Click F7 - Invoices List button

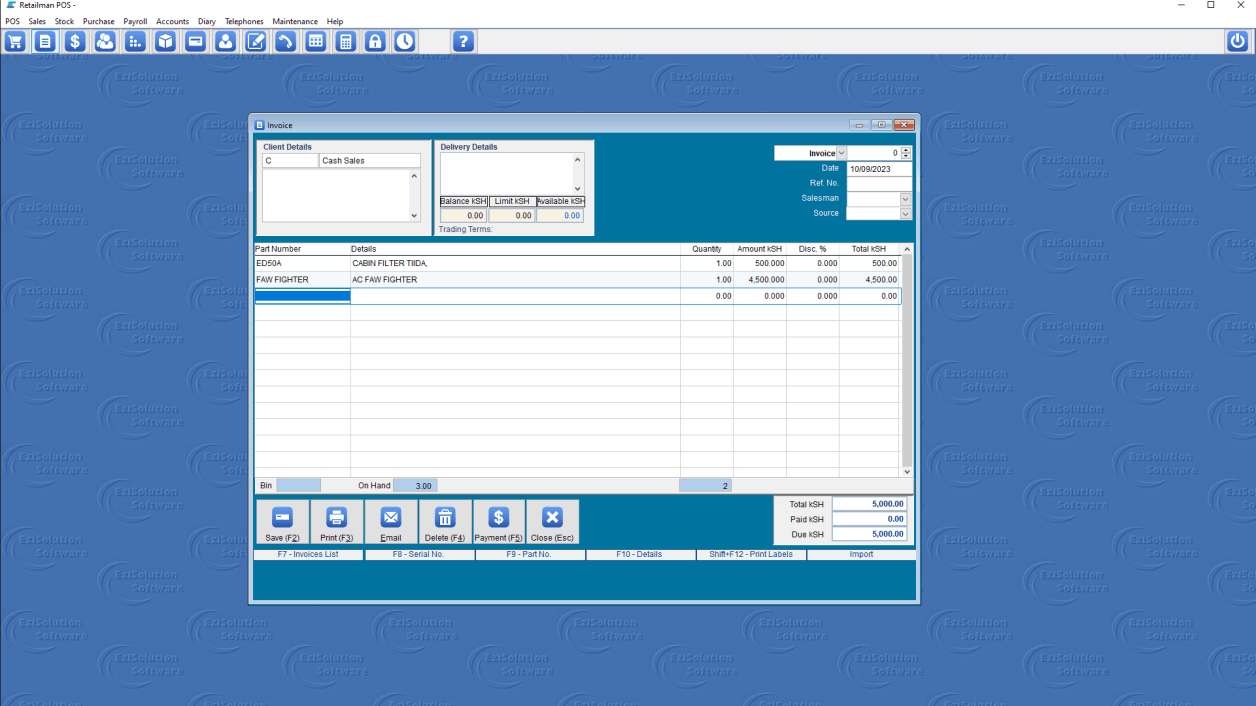[x=309, y=554]
